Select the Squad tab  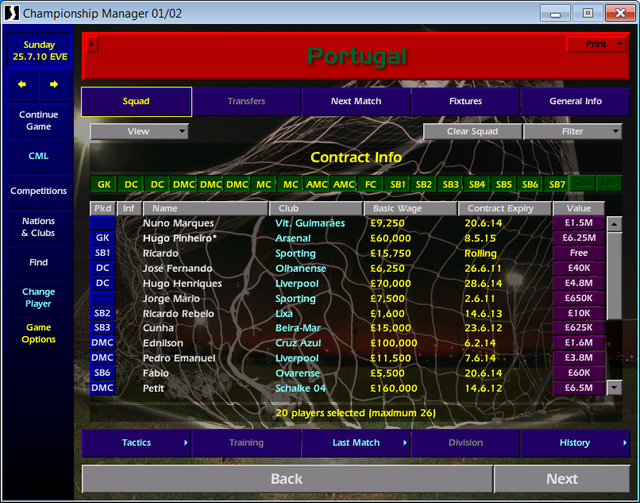(x=136, y=101)
